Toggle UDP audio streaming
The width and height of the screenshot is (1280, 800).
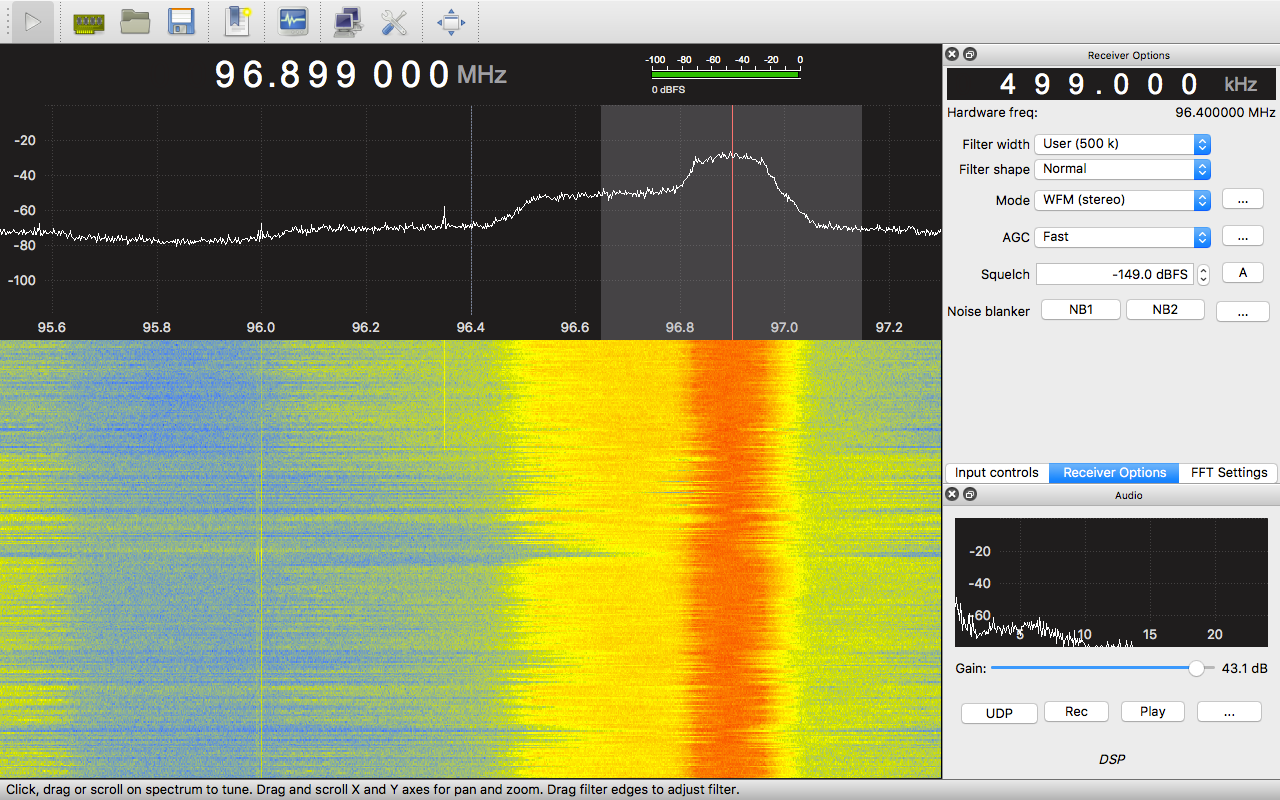click(998, 713)
